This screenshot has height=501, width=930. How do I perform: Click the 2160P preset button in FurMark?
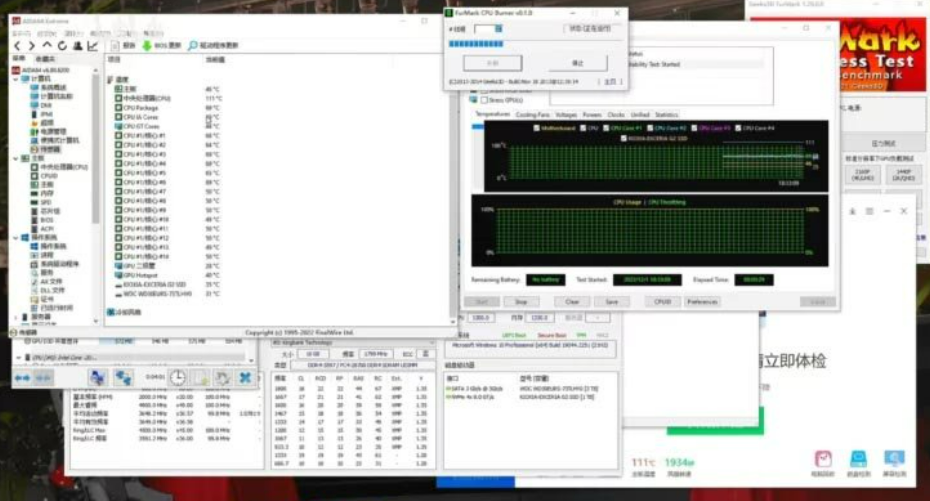pyautogui.click(x=862, y=175)
